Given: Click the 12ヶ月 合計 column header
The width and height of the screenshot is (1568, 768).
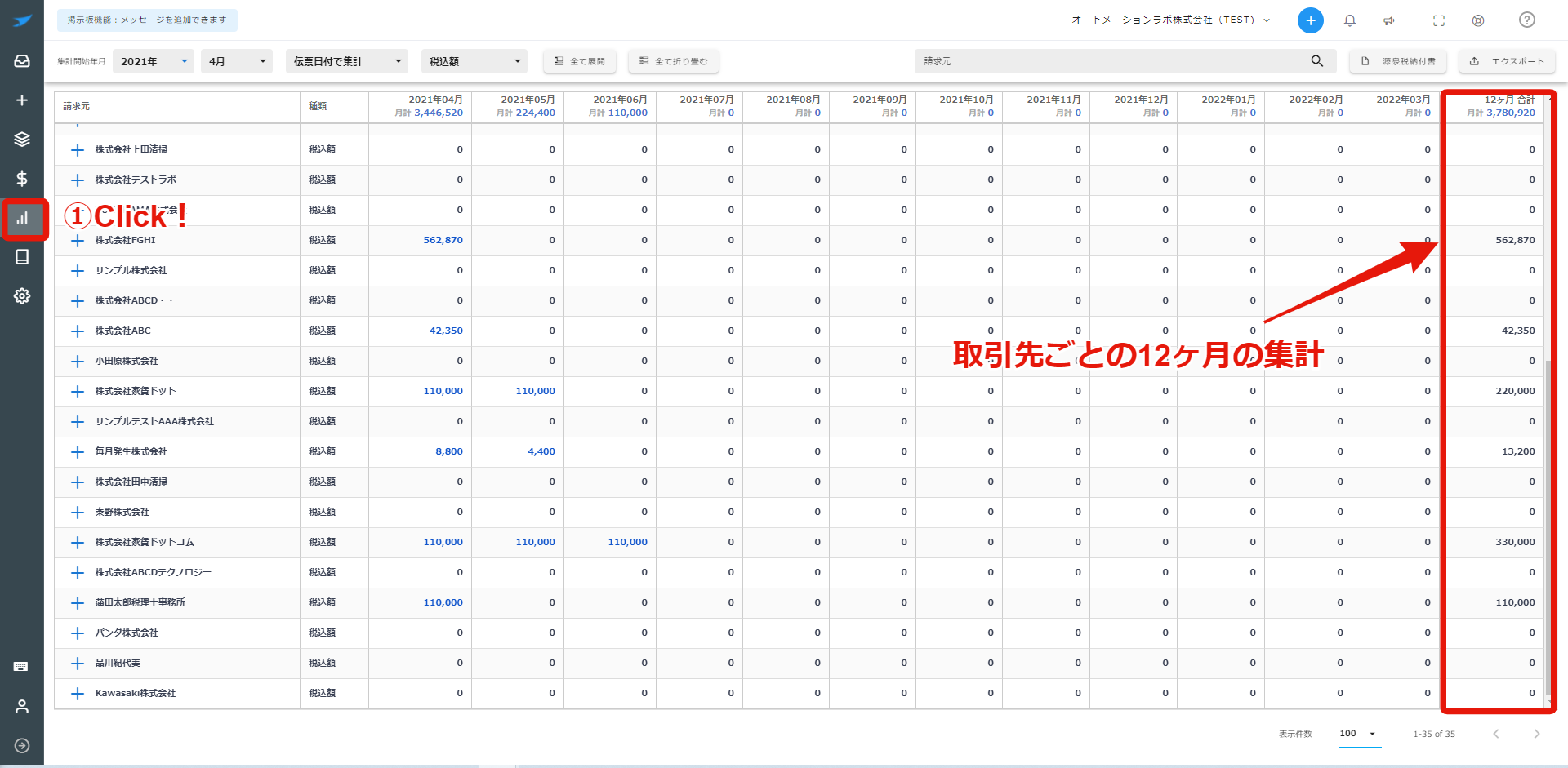Looking at the screenshot, I should point(1494,107).
